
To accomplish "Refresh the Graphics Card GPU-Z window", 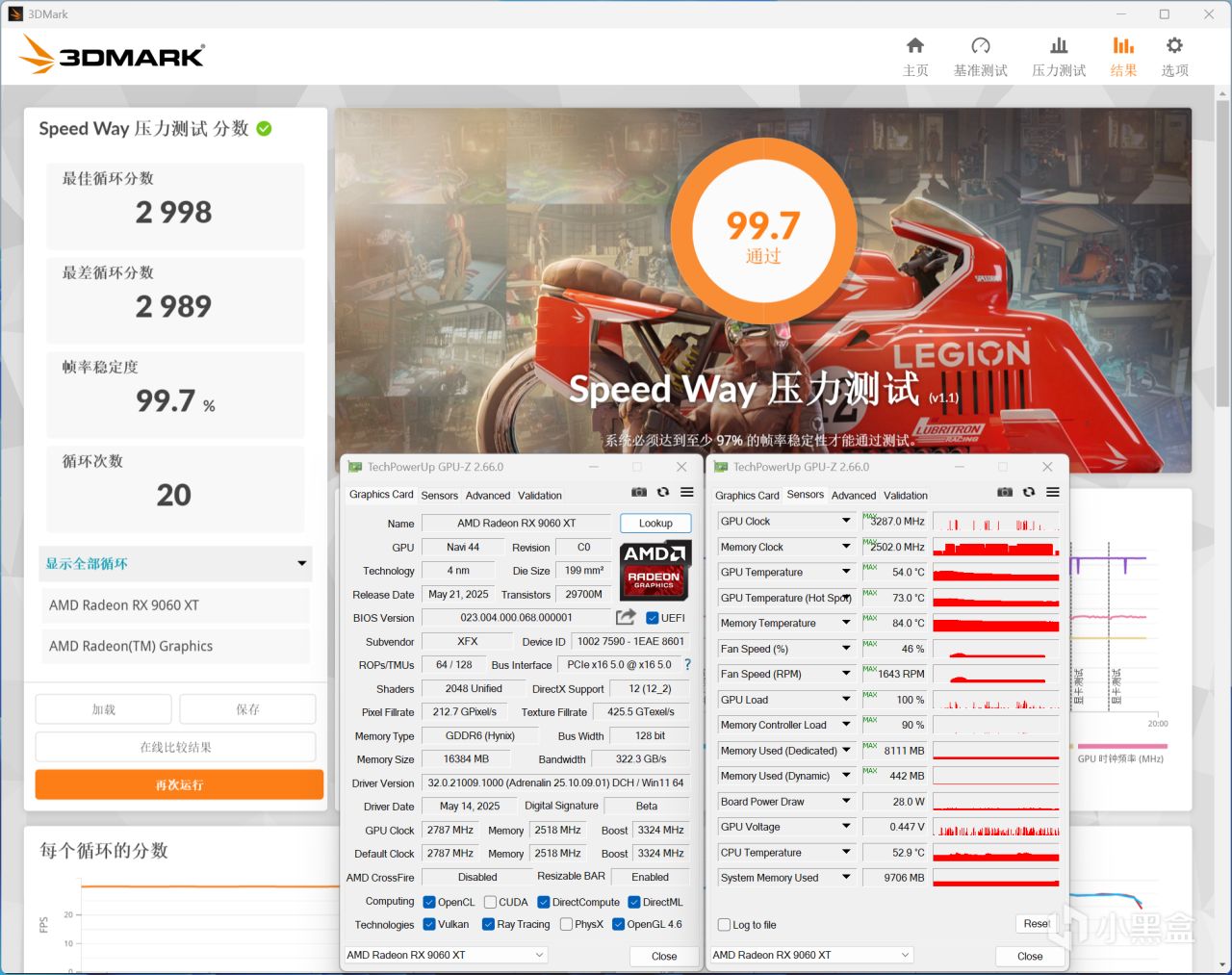I will click(x=663, y=492).
